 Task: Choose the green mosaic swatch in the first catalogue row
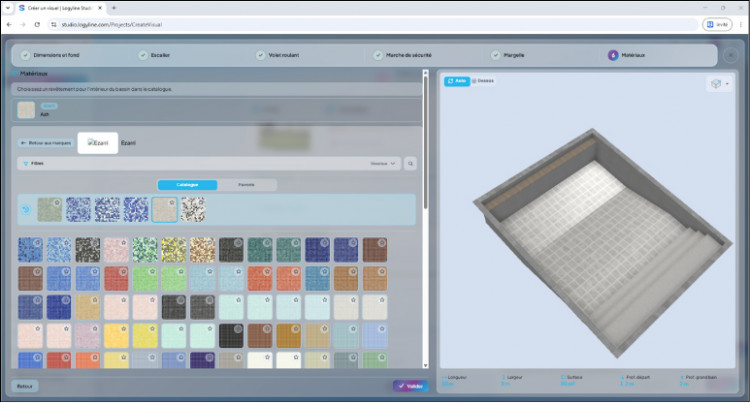145,250
